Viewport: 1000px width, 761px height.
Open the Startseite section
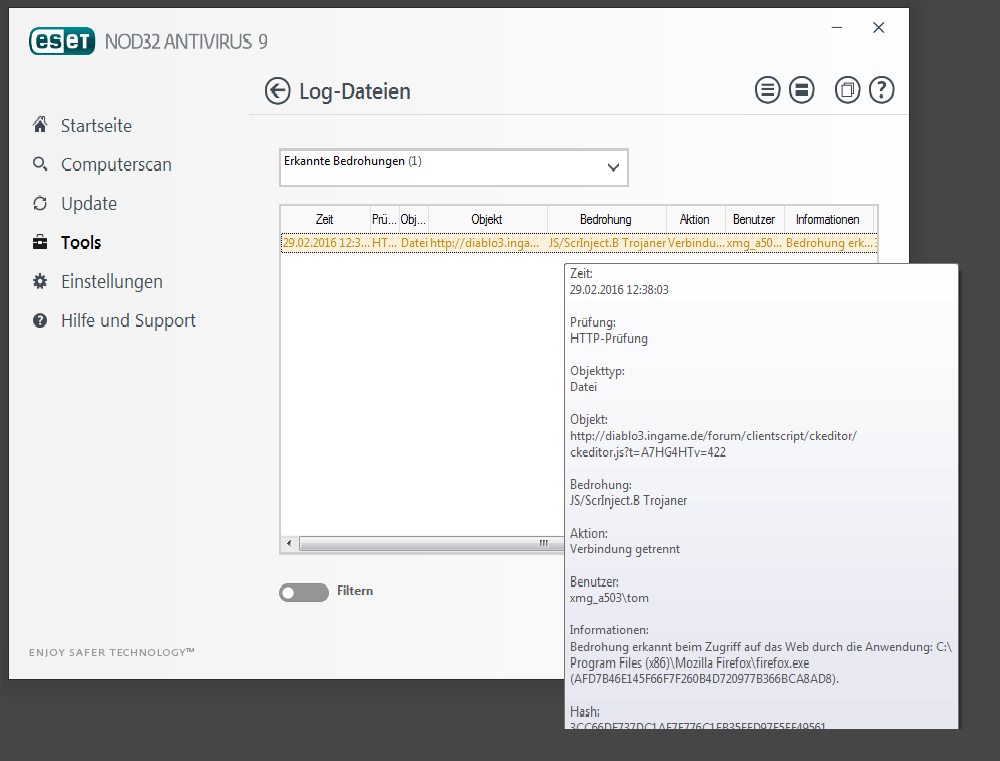pos(96,126)
